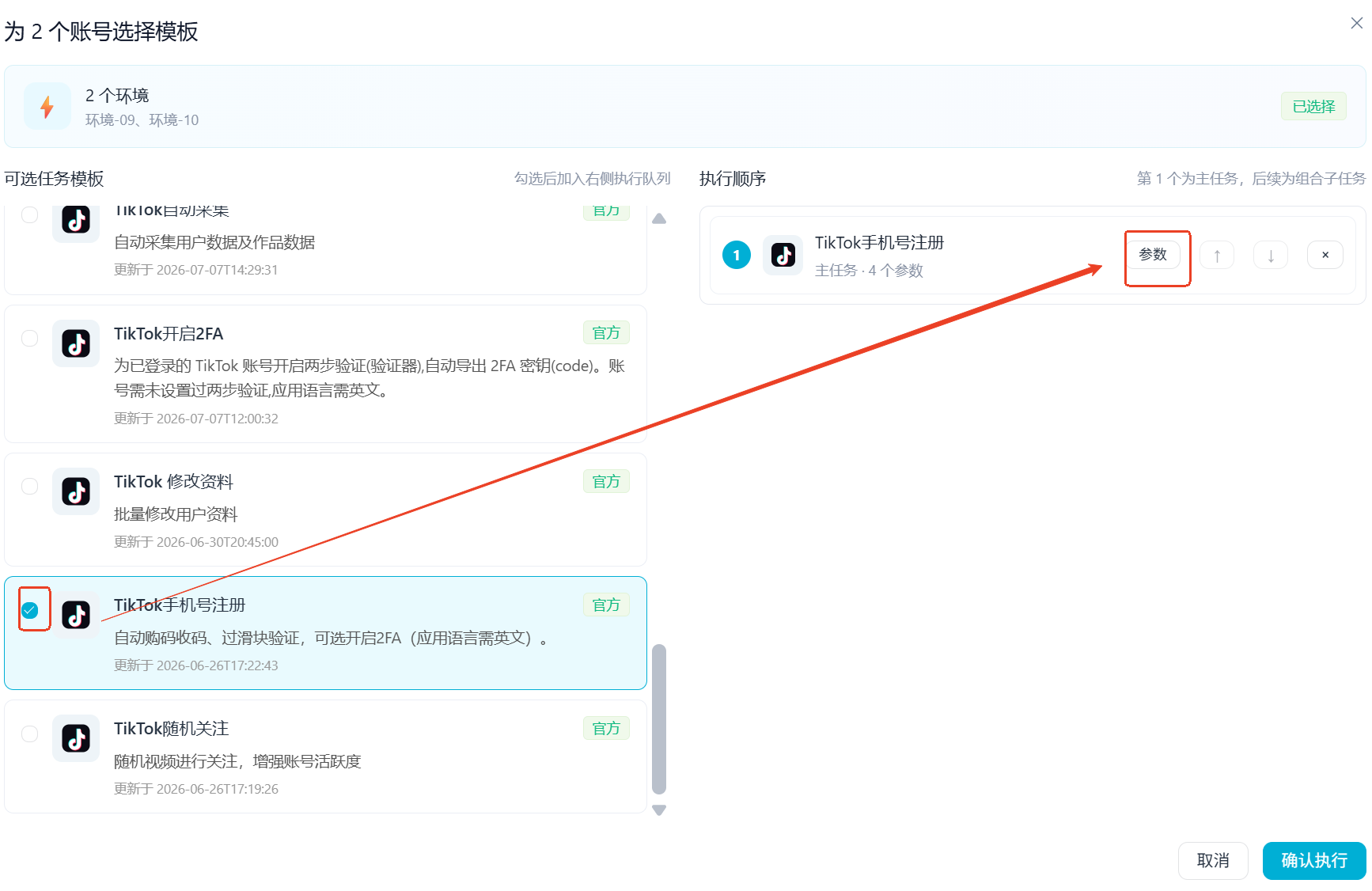Screen dimensions: 1372x891
Task: Click the TikTok 修改资料 template title
Action: point(173,481)
